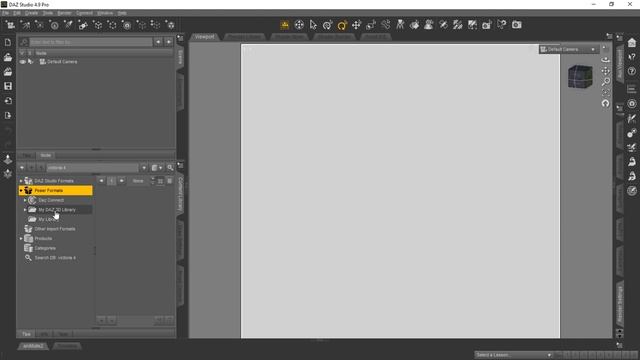Open the File menu
This screenshot has width=640, height=360.
pyautogui.click(x=5, y=13)
